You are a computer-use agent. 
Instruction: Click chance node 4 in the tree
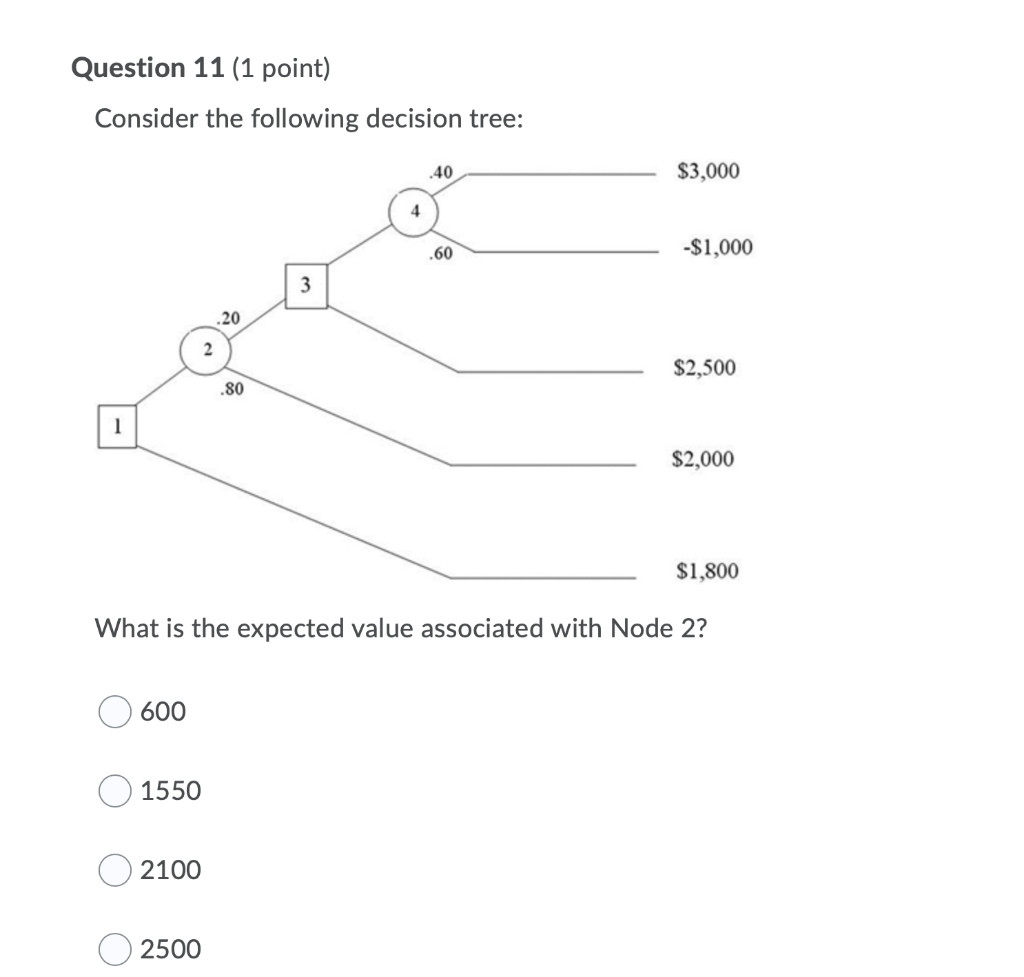point(414,211)
